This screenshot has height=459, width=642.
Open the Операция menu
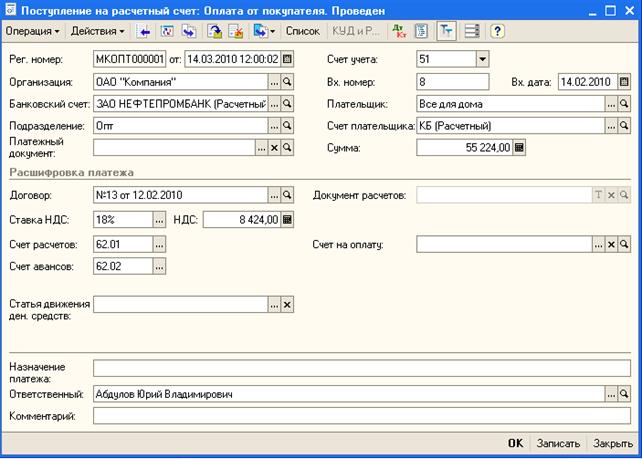pyautogui.click(x=33, y=31)
